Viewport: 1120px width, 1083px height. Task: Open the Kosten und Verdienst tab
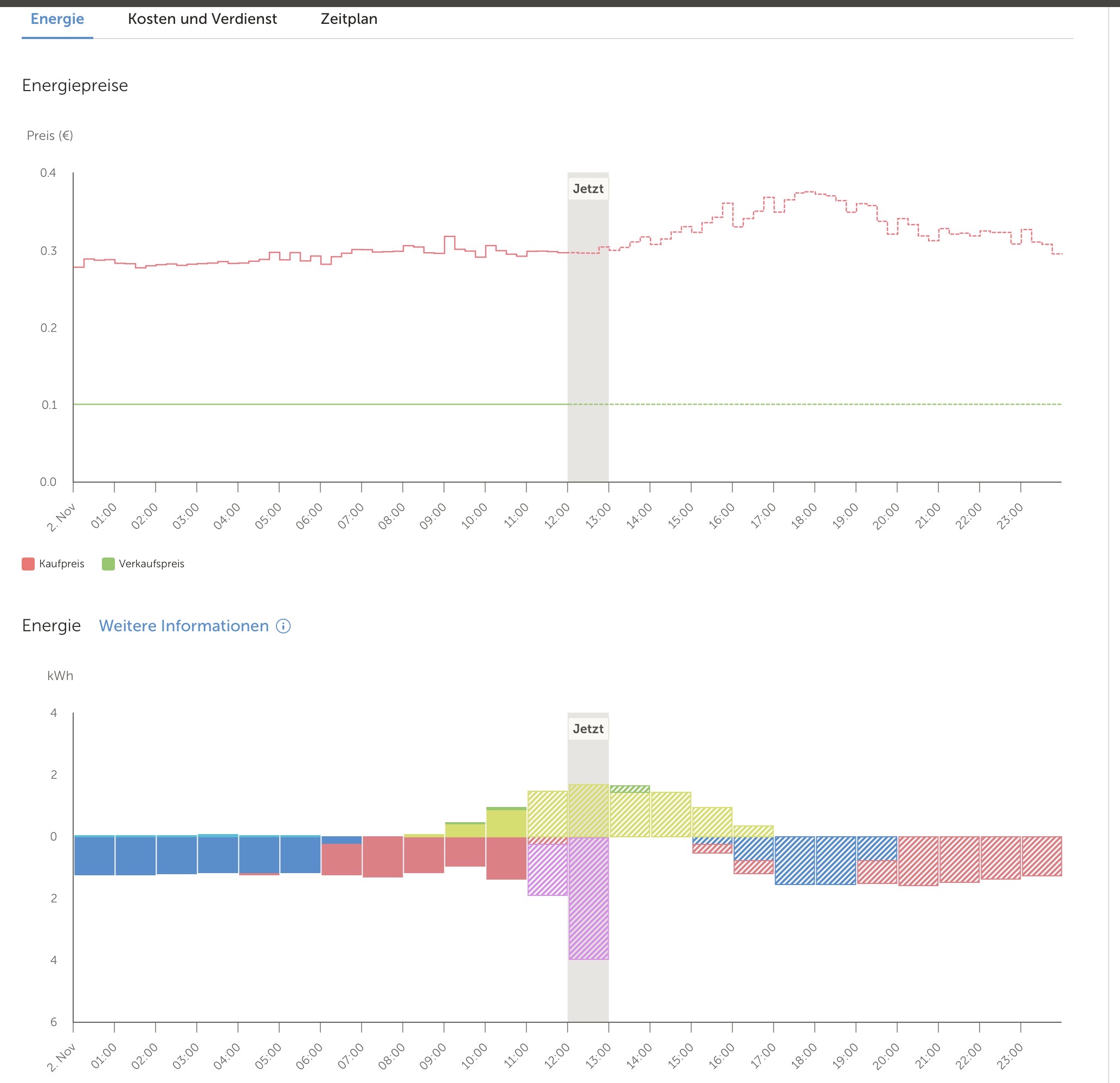pos(202,19)
